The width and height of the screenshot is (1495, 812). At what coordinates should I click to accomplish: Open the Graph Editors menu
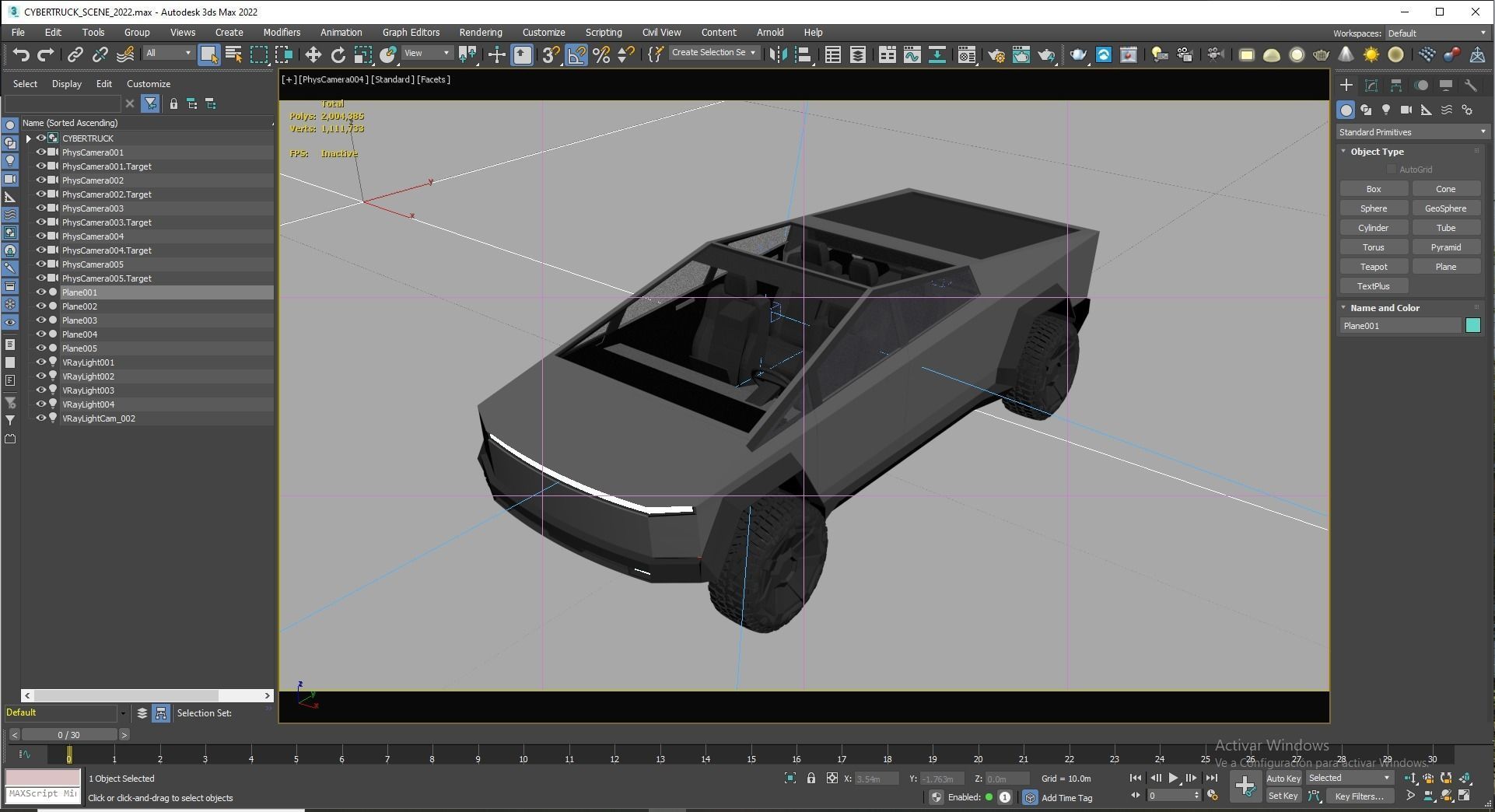pyautogui.click(x=411, y=33)
